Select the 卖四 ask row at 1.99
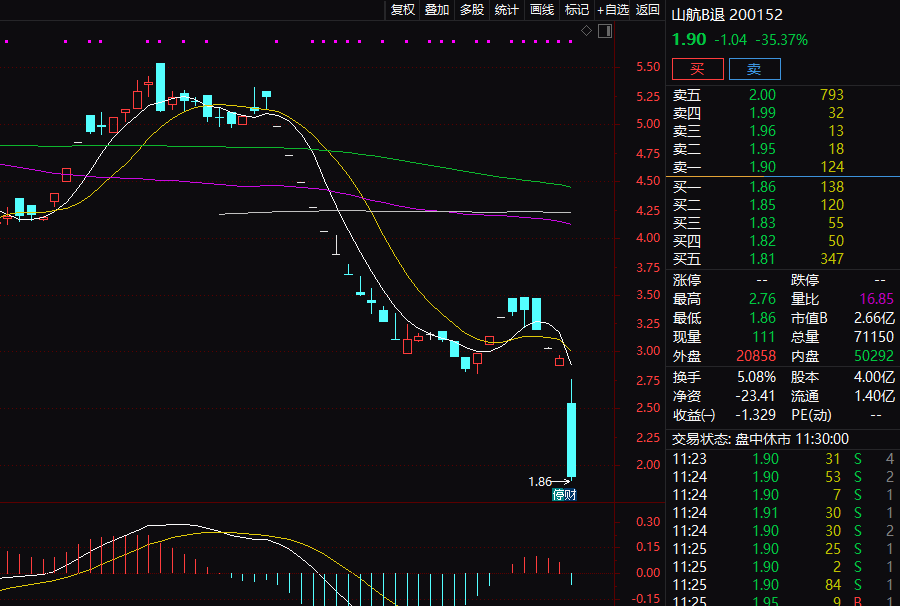This screenshot has width=900, height=606. [783, 113]
